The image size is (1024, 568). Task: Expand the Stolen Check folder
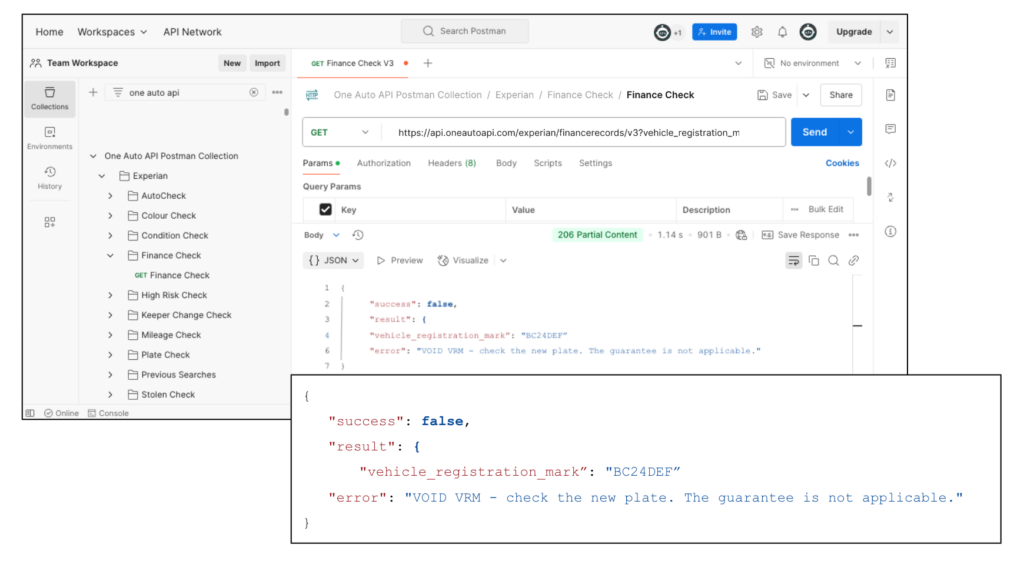pyautogui.click(x=110, y=395)
